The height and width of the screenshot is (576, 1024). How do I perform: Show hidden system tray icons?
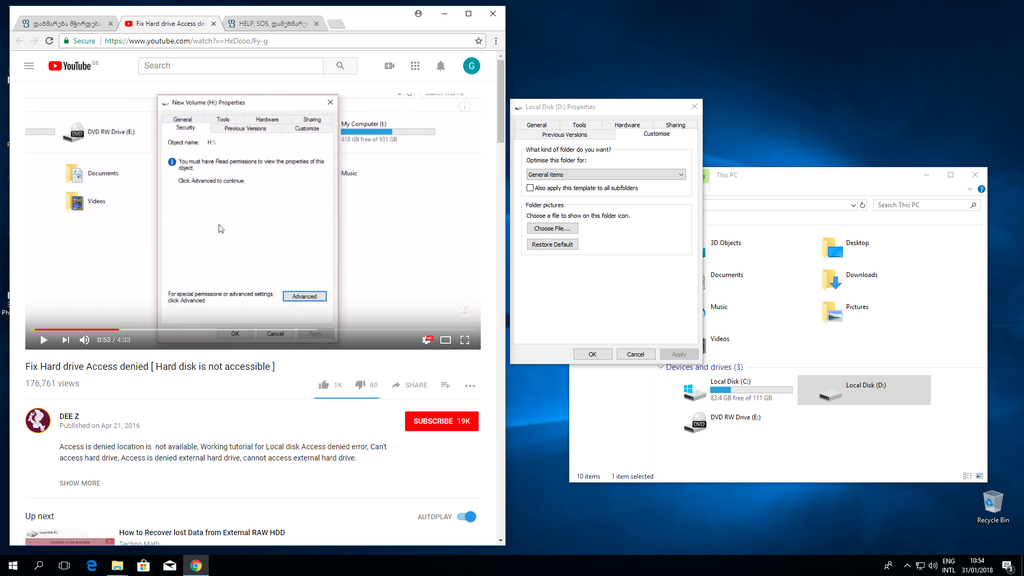[x=907, y=566]
